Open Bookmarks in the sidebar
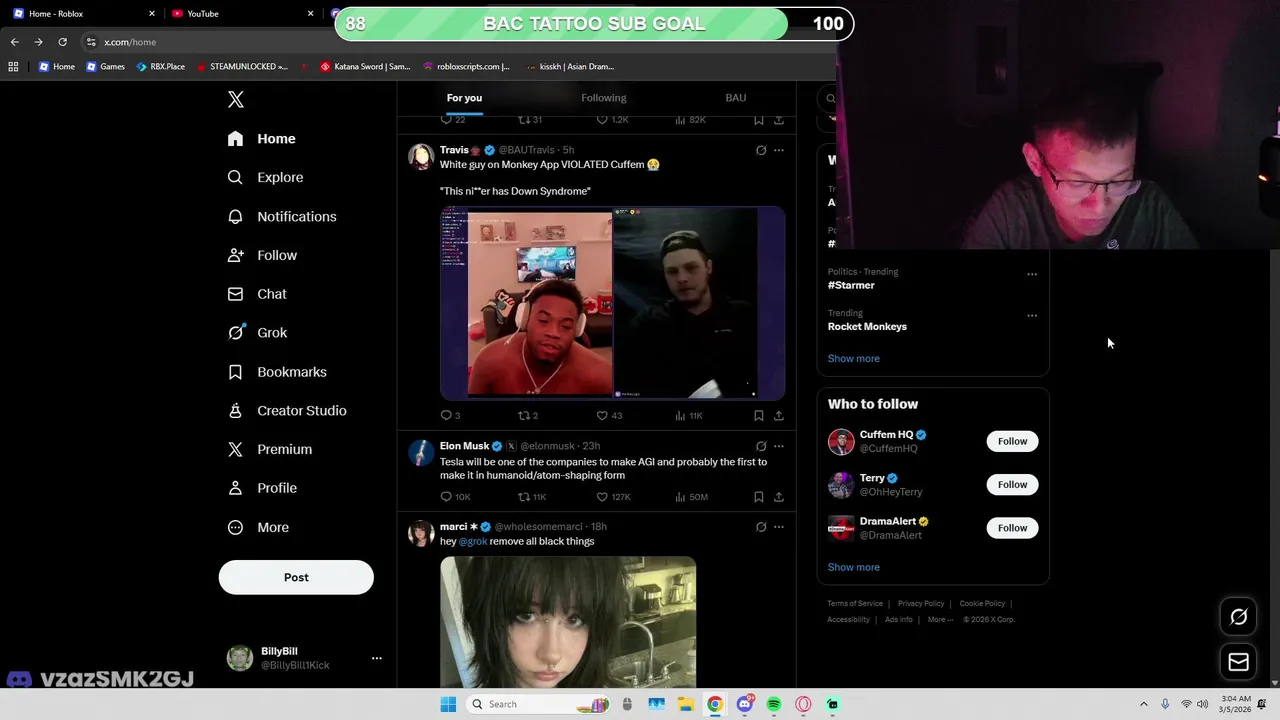The width and height of the screenshot is (1280, 720). (x=278, y=372)
